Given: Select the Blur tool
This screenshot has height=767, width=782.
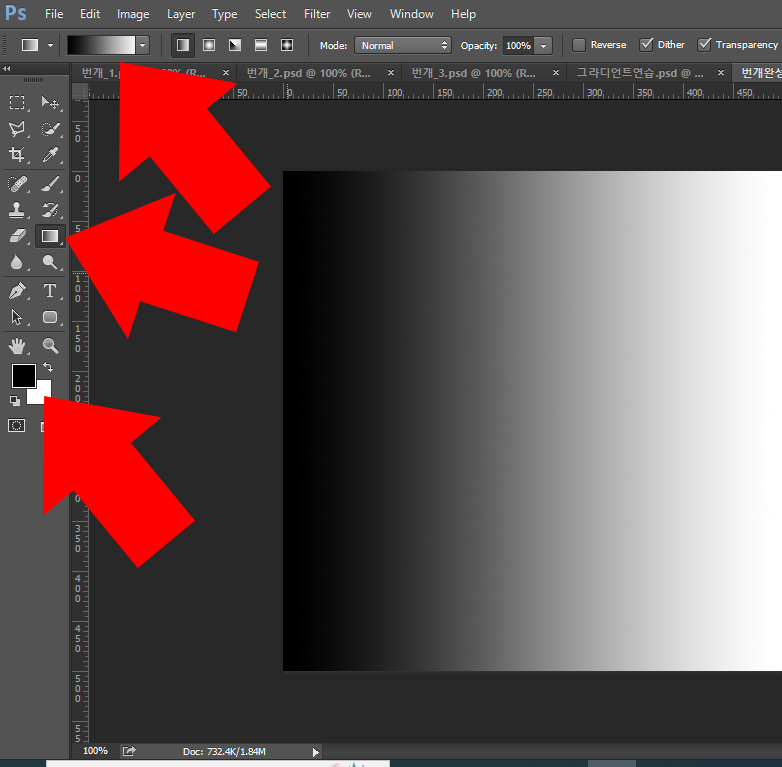Looking at the screenshot, I should 17,262.
